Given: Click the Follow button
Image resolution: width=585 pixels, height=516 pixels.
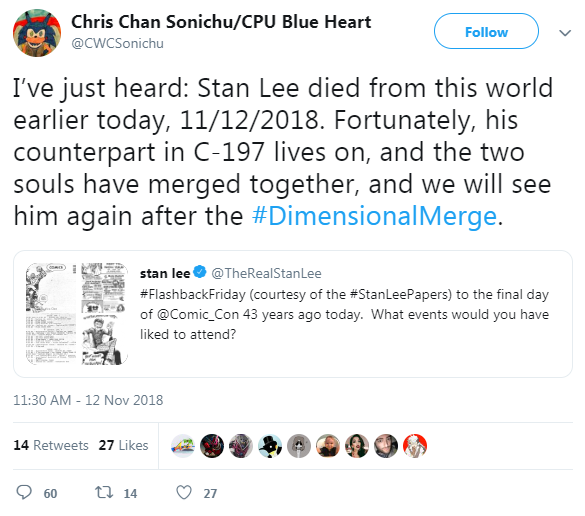Looking at the screenshot, I should 486,31.
